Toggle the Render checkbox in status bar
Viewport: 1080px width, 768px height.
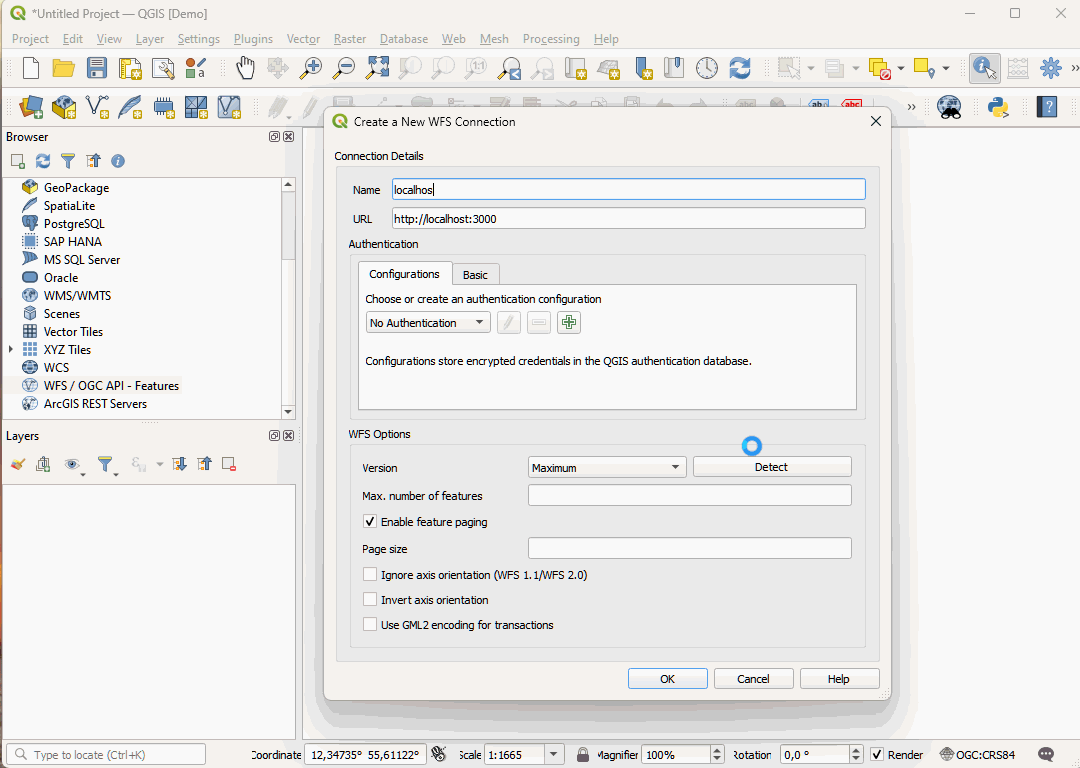pyautogui.click(x=877, y=754)
